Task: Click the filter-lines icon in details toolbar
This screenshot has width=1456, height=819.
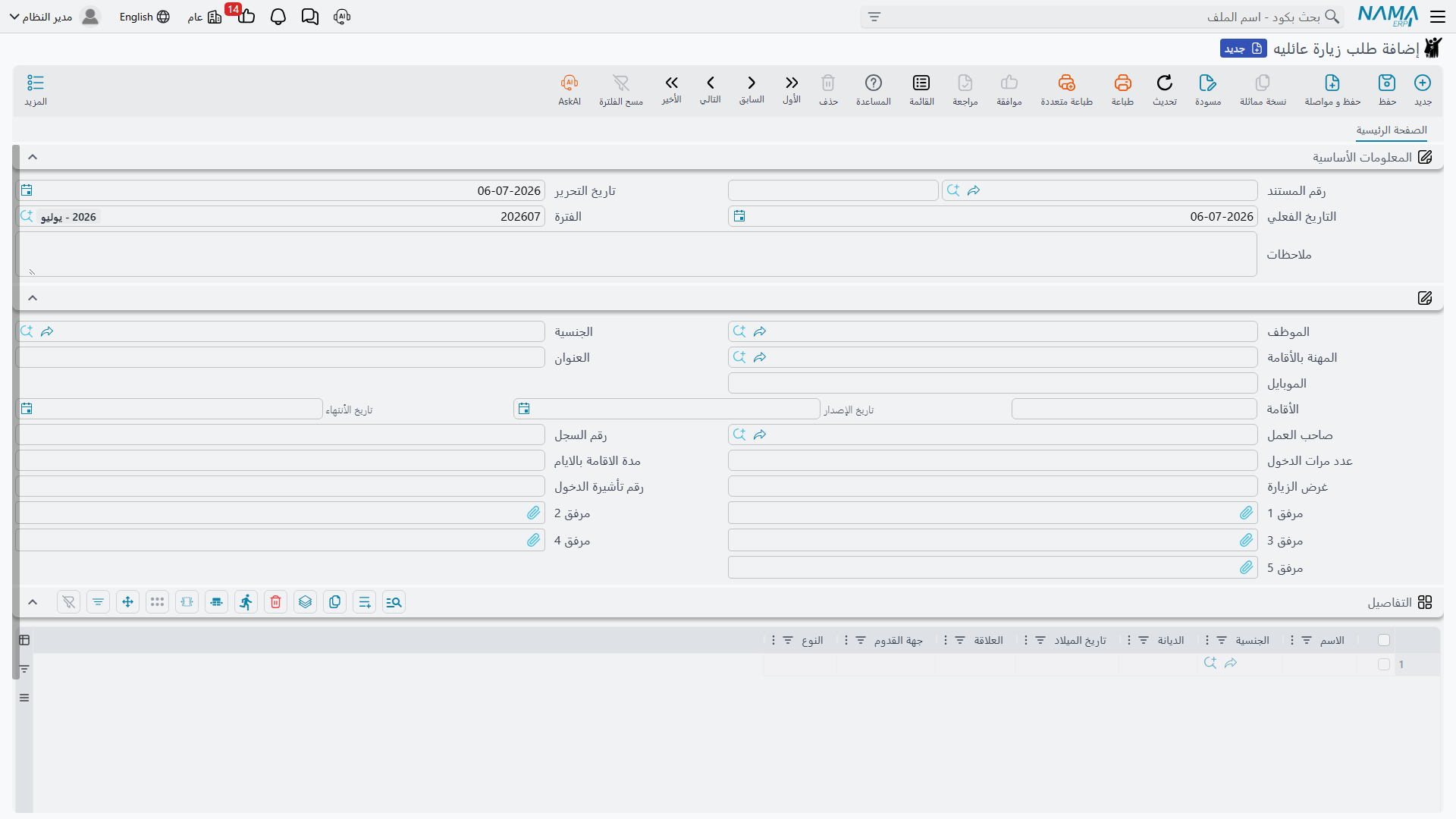Action: point(99,602)
